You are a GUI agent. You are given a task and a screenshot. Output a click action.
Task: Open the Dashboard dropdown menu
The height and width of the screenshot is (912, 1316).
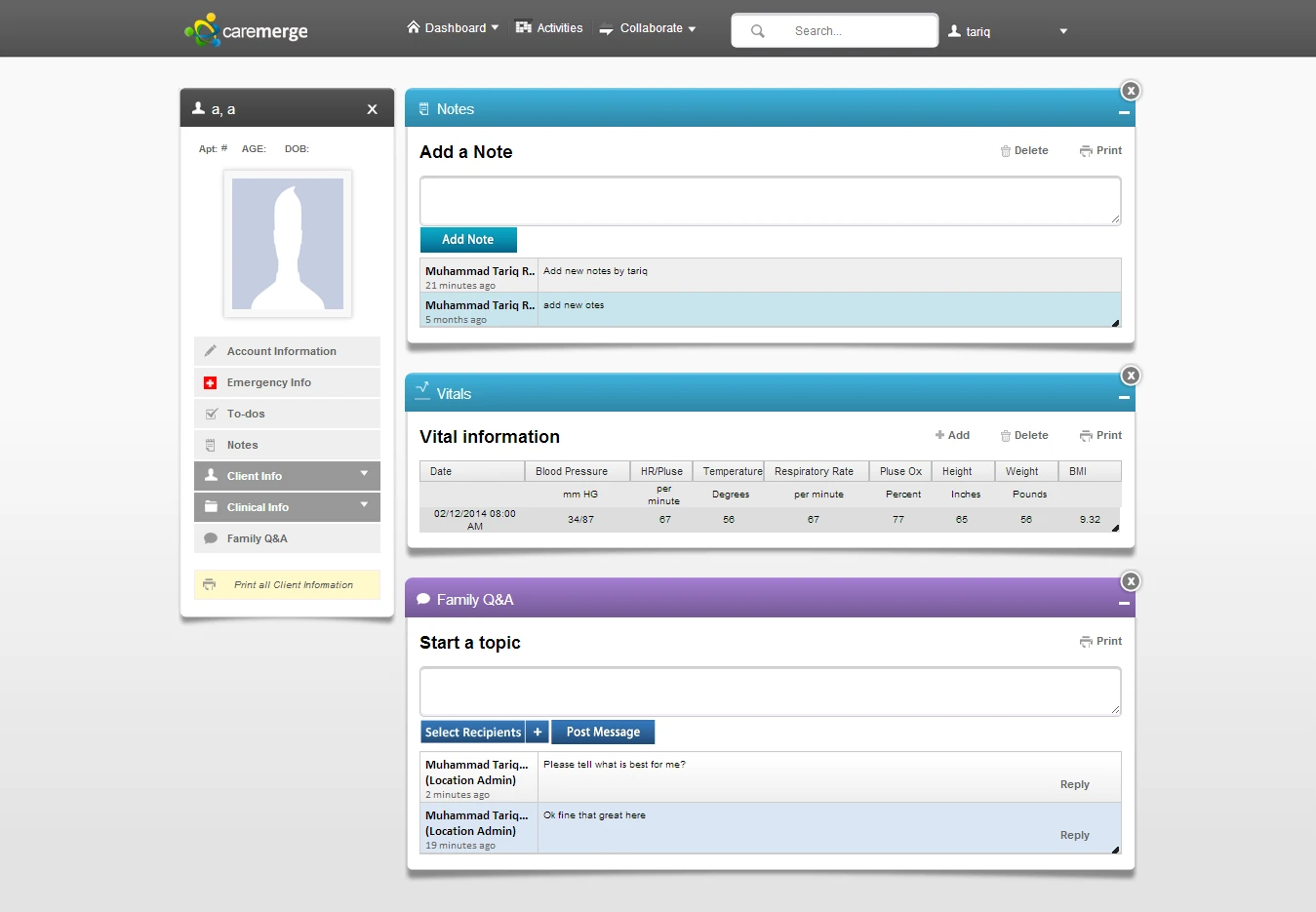pos(454,28)
